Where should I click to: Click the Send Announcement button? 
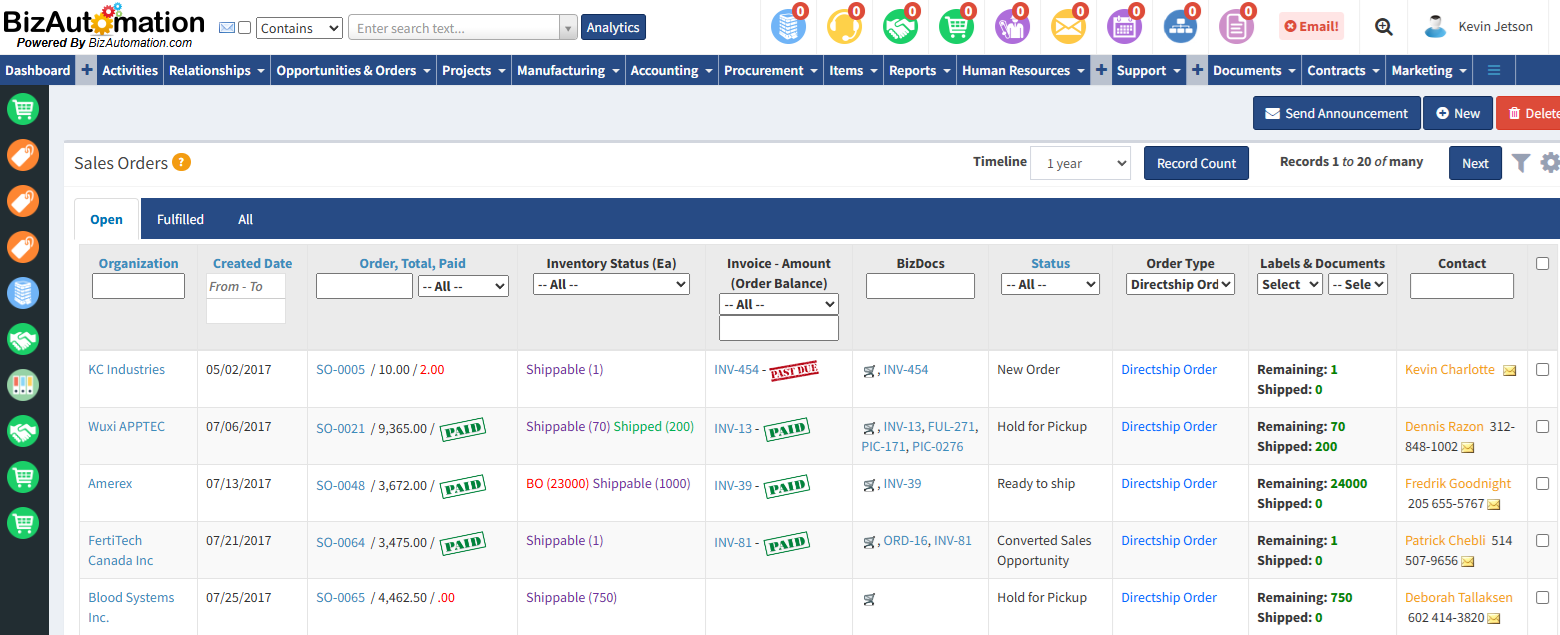[x=1336, y=113]
